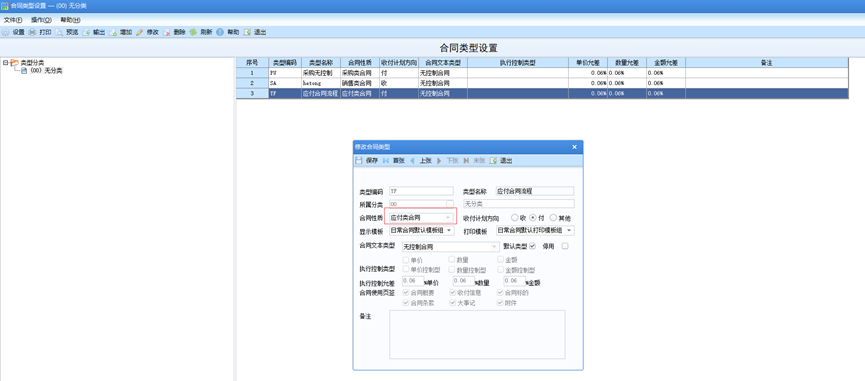Click the 所属分类 lookup button

(x=450, y=204)
